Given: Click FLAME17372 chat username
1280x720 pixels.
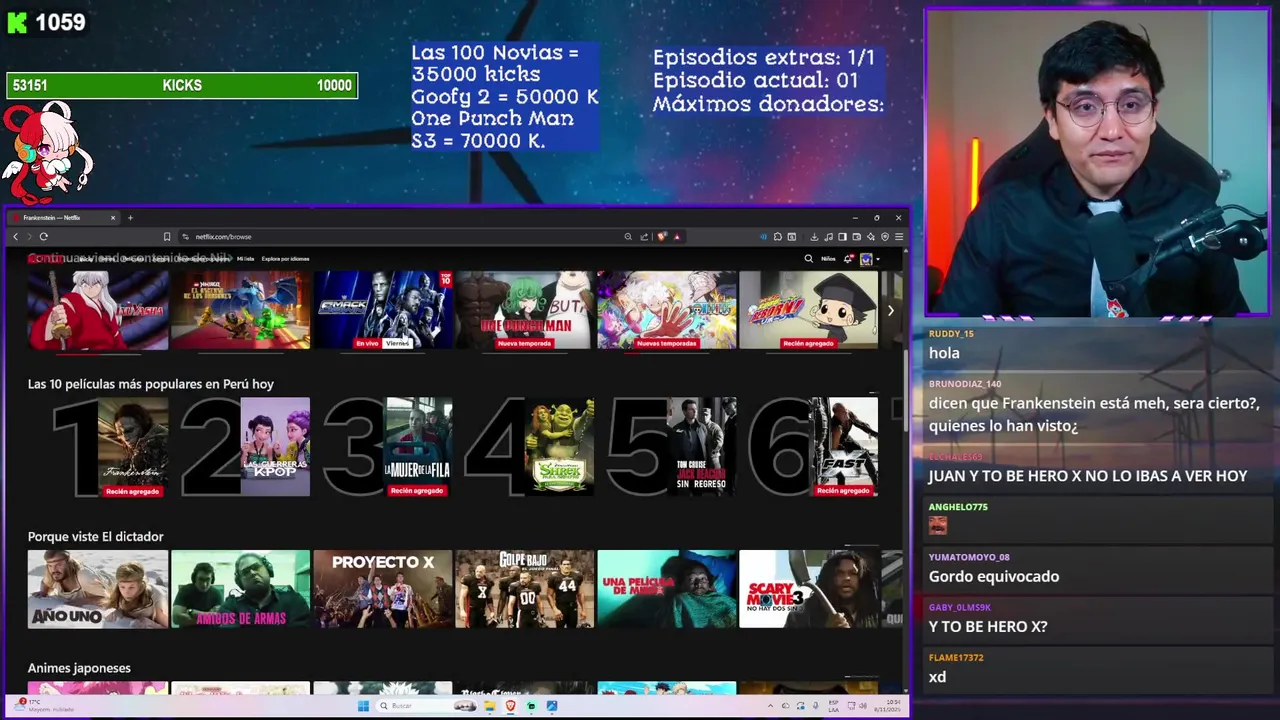Looking at the screenshot, I should (x=956, y=658).
